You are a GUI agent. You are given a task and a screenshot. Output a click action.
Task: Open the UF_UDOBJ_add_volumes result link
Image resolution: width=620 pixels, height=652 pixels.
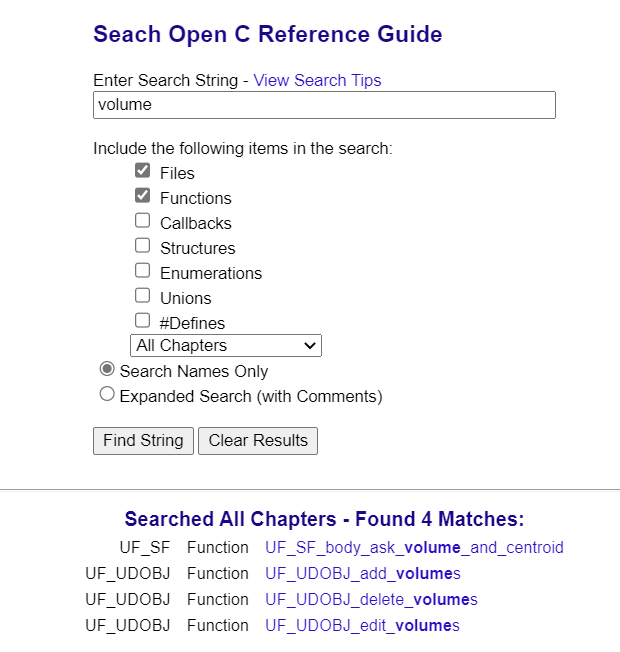tap(363, 574)
